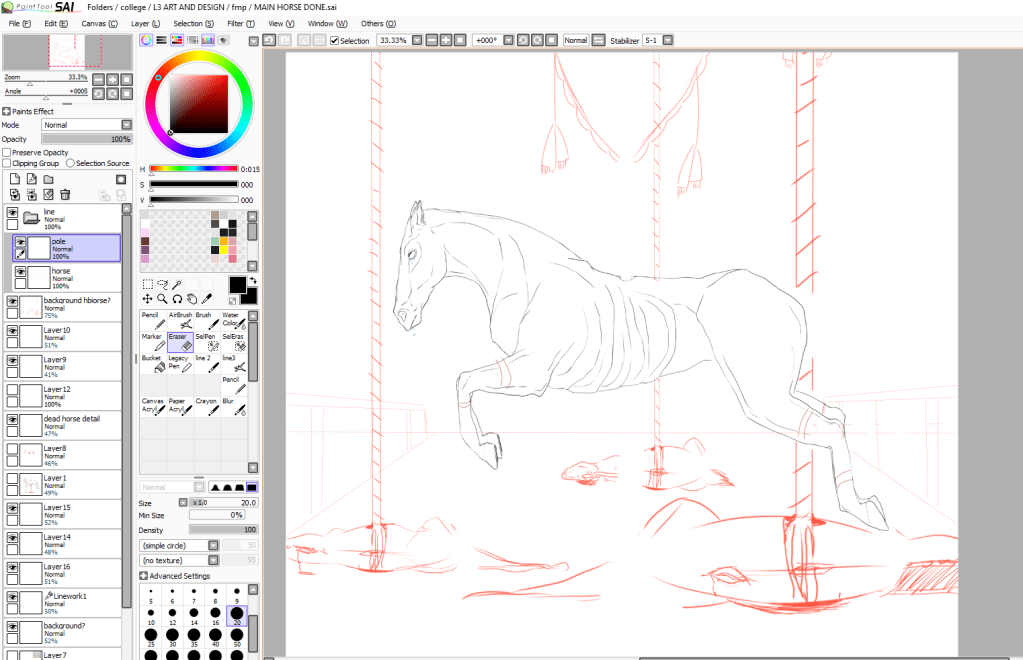This screenshot has height=660, width=1023.
Task: Choose brush size 20 preset
Action: click(236, 613)
